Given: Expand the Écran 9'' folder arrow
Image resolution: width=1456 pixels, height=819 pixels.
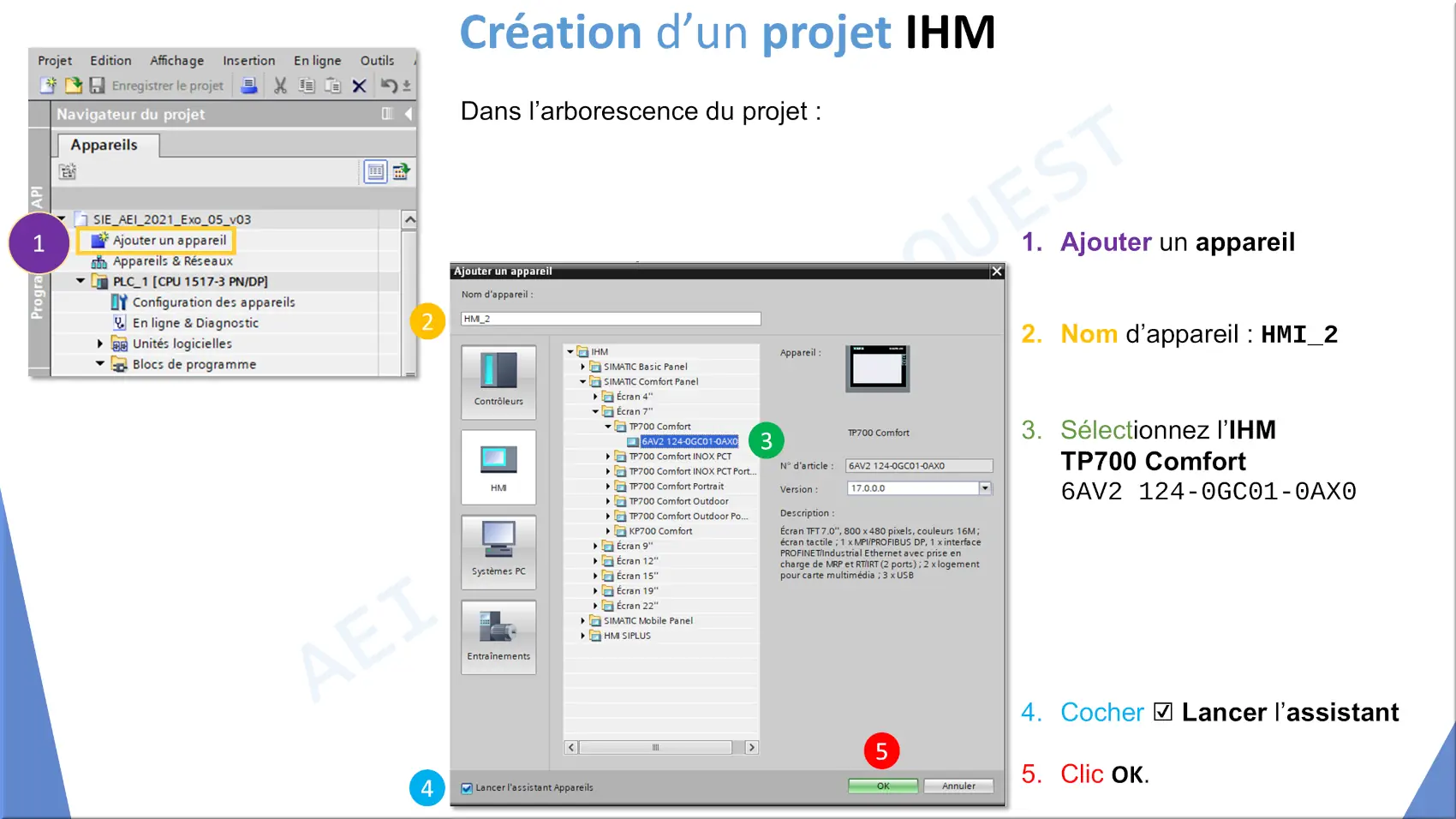Looking at the screenshot, I should pos(596,546).
